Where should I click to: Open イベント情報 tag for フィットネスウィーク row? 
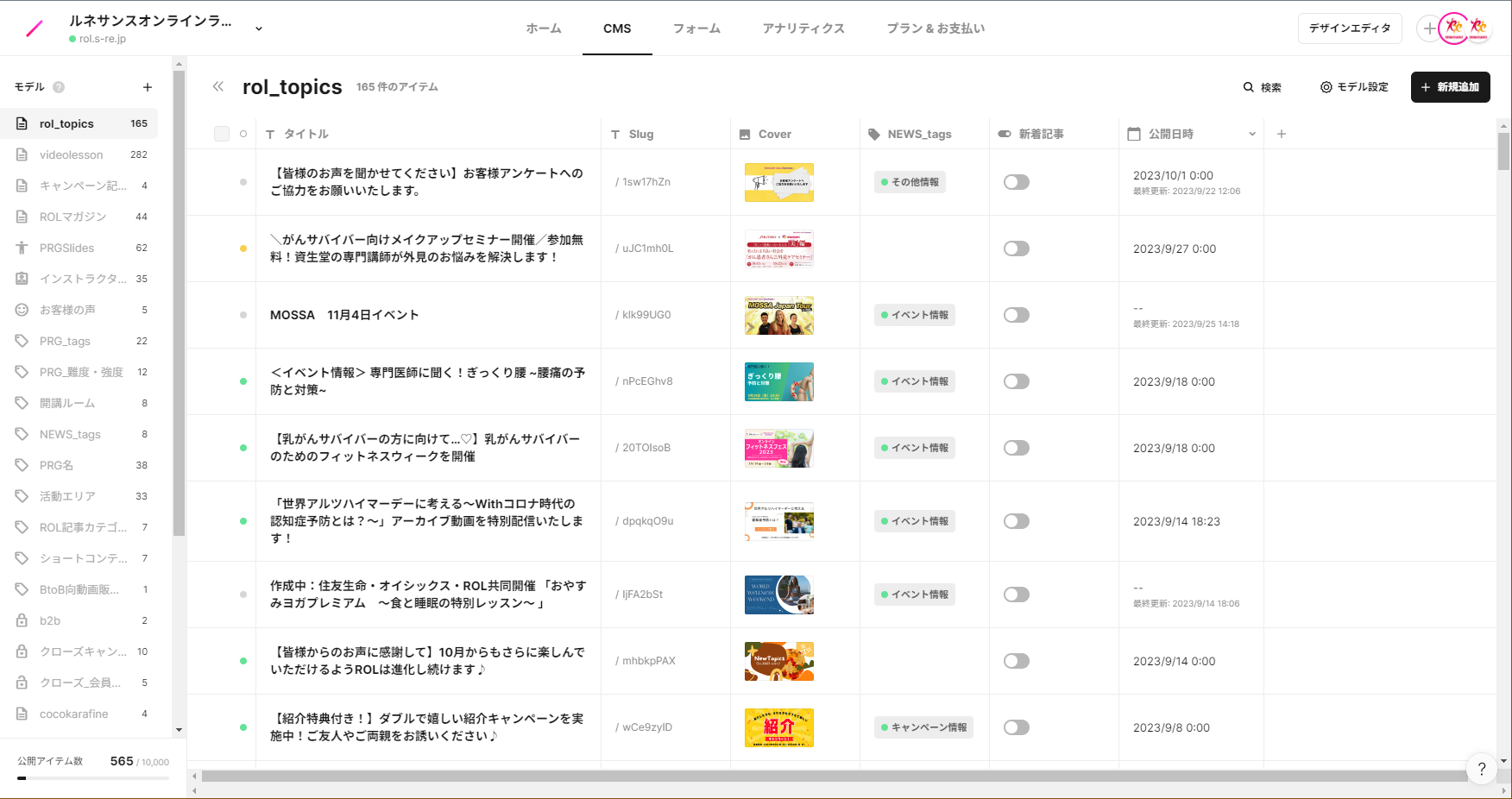pyautogui.click(x=915, y=448)
